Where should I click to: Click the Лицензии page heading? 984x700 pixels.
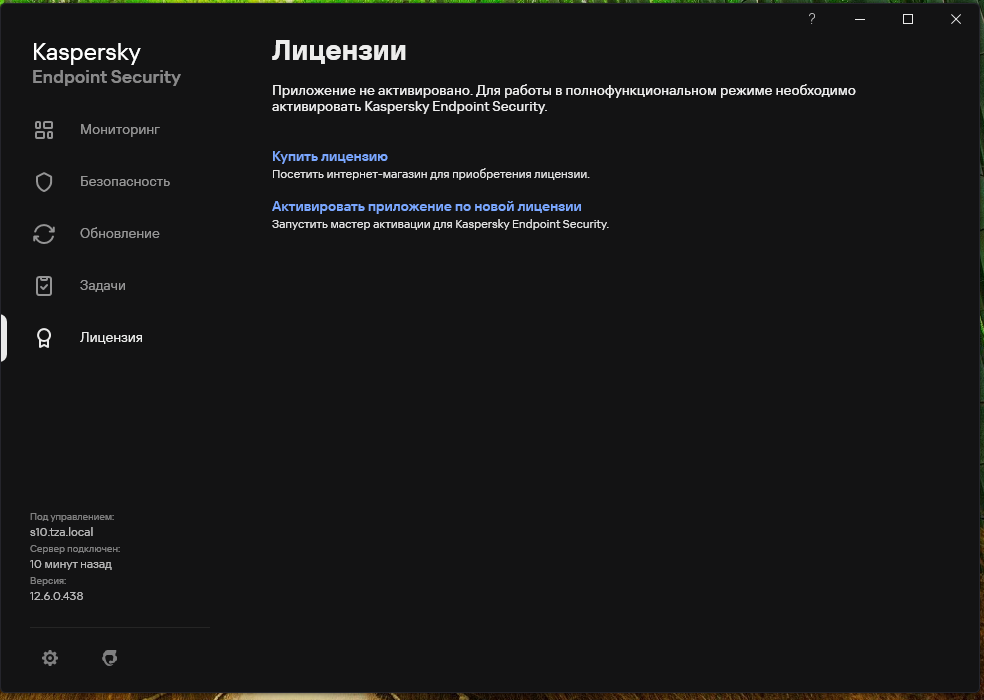[x=339, y=50]
